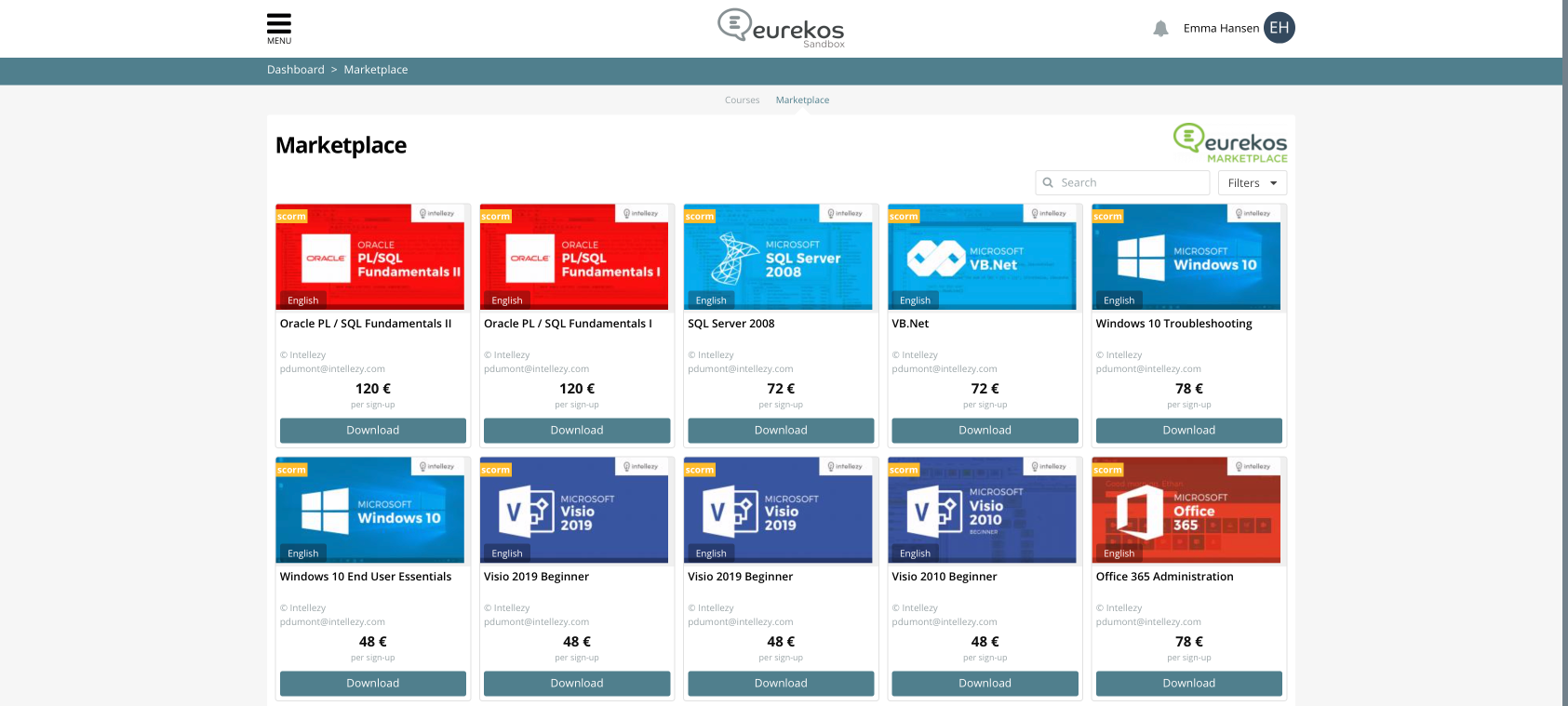Viewport: 1568px width, 706px height.
Task: Focus the Search input field
Action: click(x=1122, y=182)
